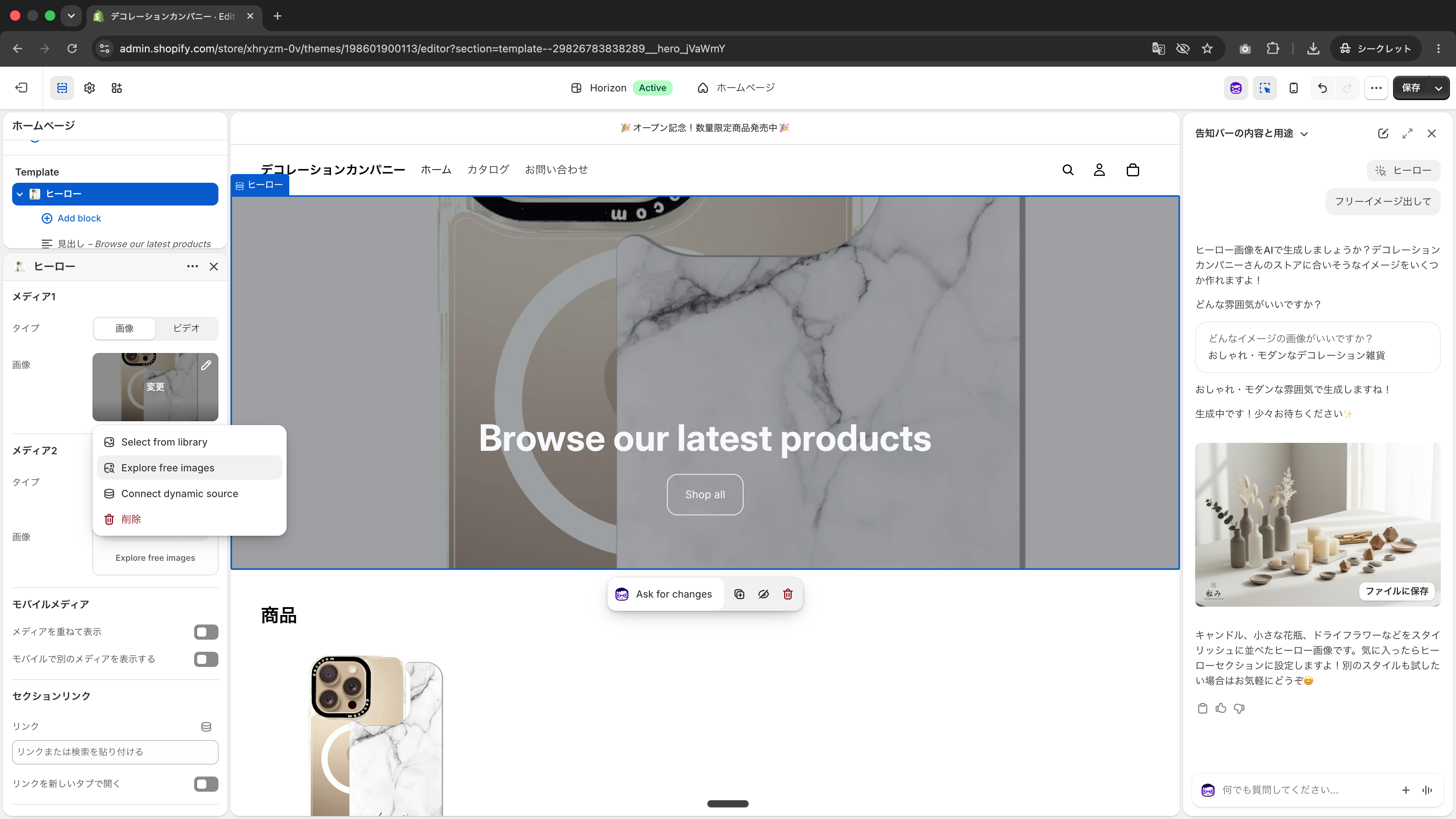Viewport: 1456px width, 819px height.
Task: Expand the Sidekick chat panel
Action: point(1407,133)
